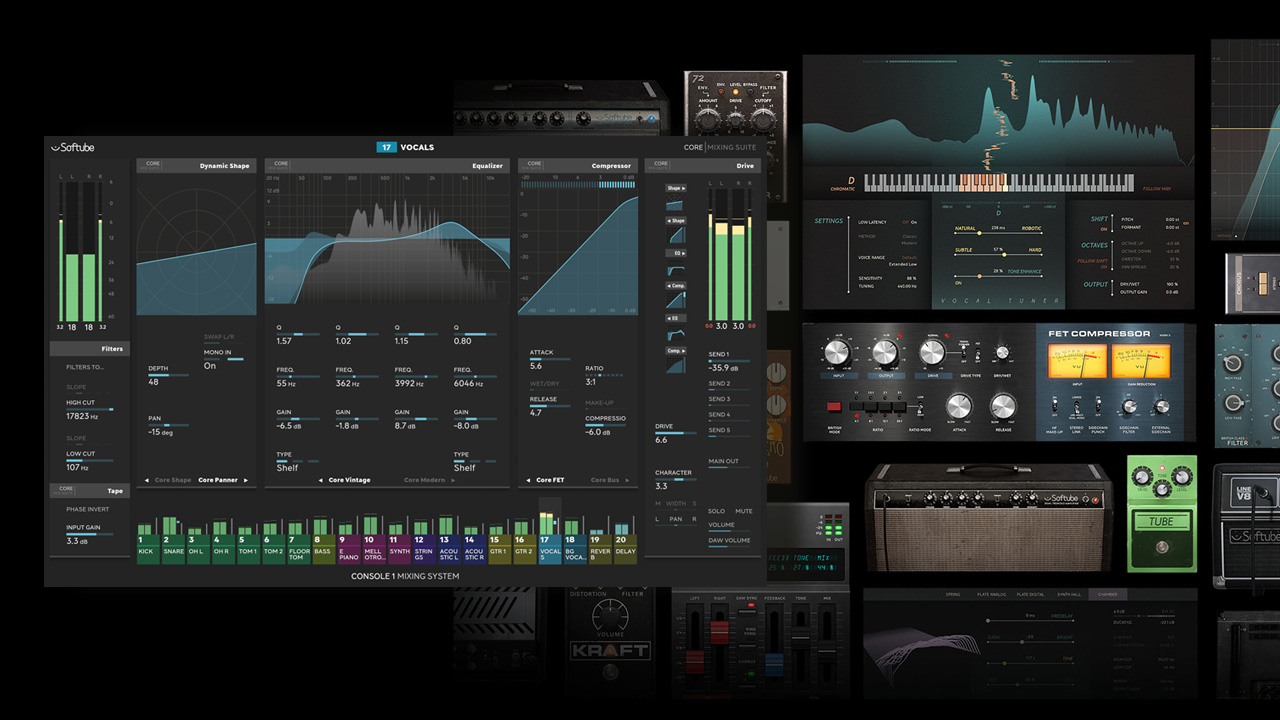The height and width of the screenshot is (720, 1280).
Task: Click the CORE badge in Equalizer header
Action: tap(281, 164)
